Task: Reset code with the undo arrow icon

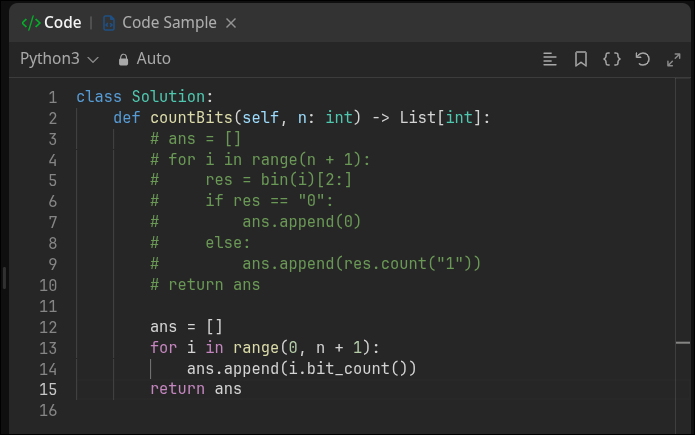Action: click(x=643, y=59)
